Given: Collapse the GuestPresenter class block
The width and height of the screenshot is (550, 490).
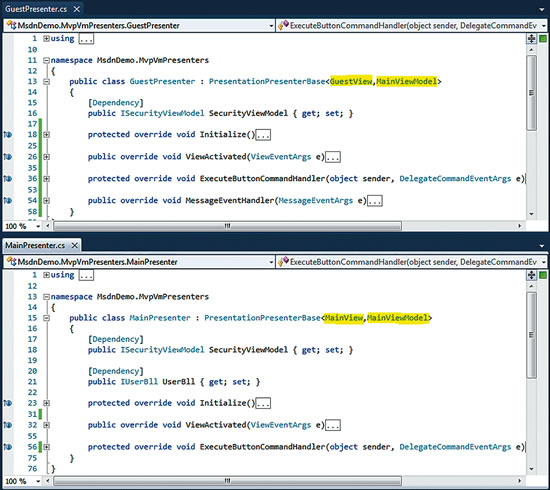Looking at the screenshot, I should click(46, 82).
